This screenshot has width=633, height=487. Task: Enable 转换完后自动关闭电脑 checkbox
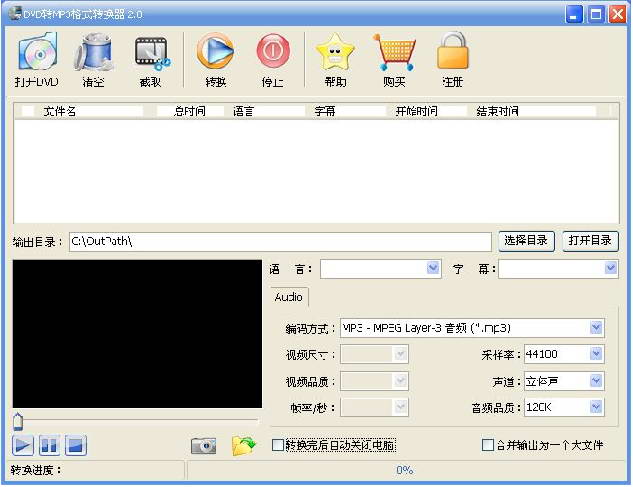[x=278, y=445]
